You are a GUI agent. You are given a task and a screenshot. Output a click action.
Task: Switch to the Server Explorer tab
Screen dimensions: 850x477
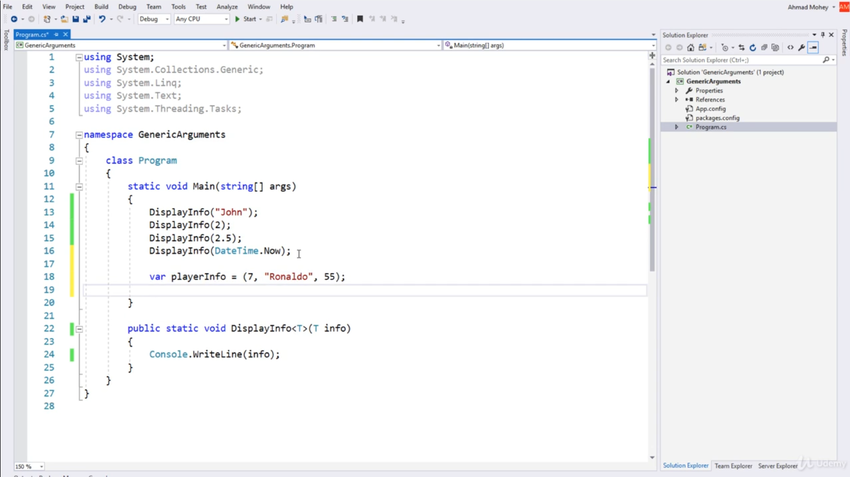point(777,466)
